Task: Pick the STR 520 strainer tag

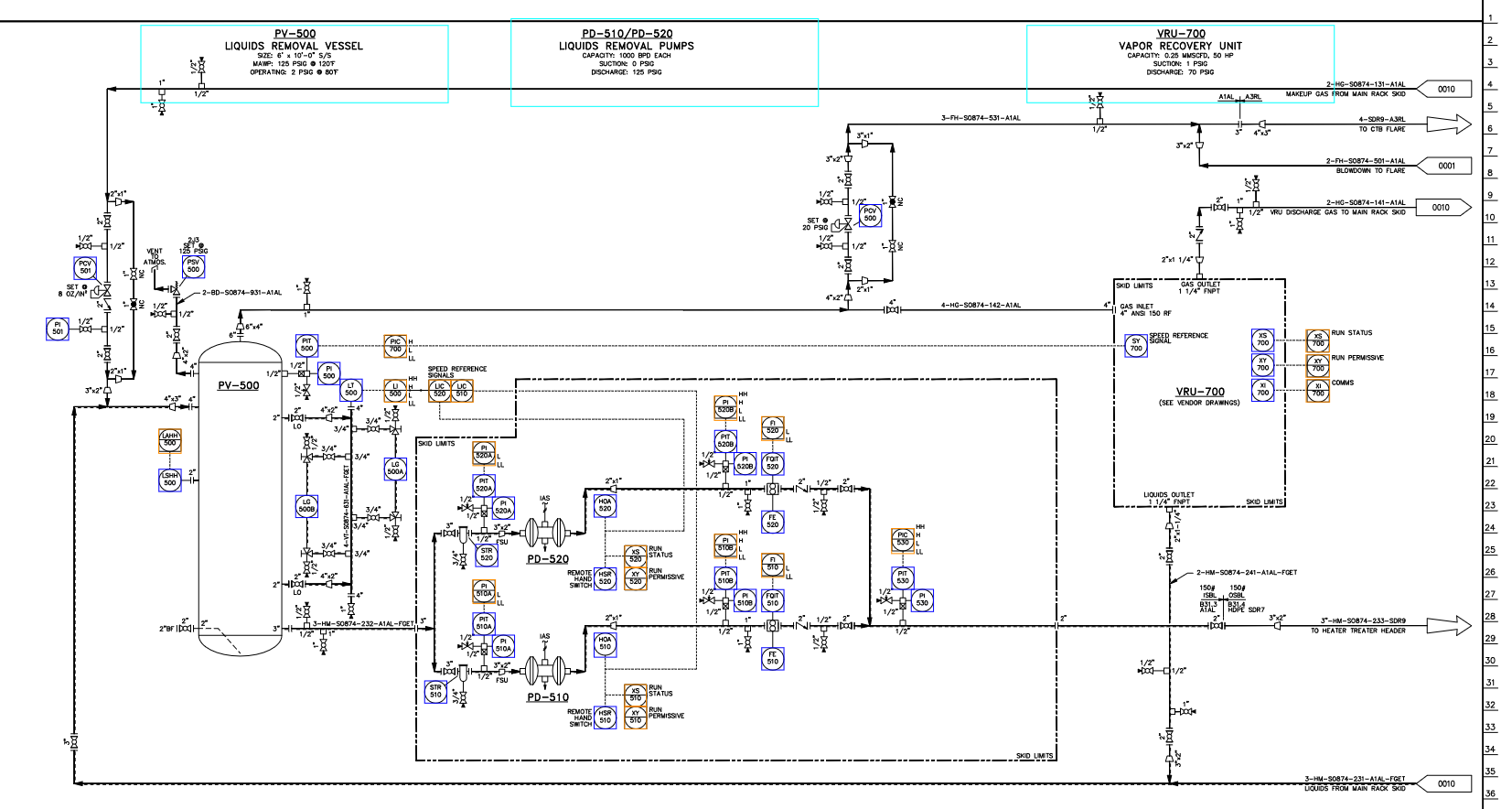Action: click(487, 555)
